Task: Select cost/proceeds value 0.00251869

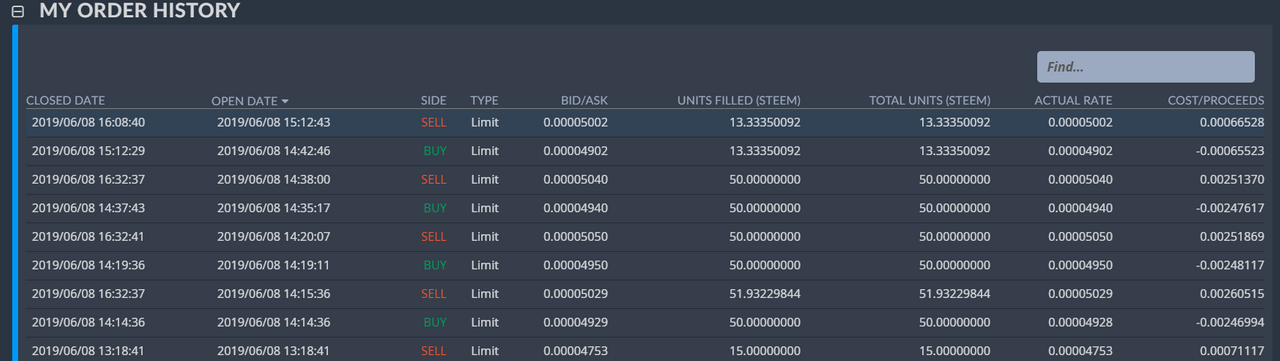Action: (x=1232, y=237)
